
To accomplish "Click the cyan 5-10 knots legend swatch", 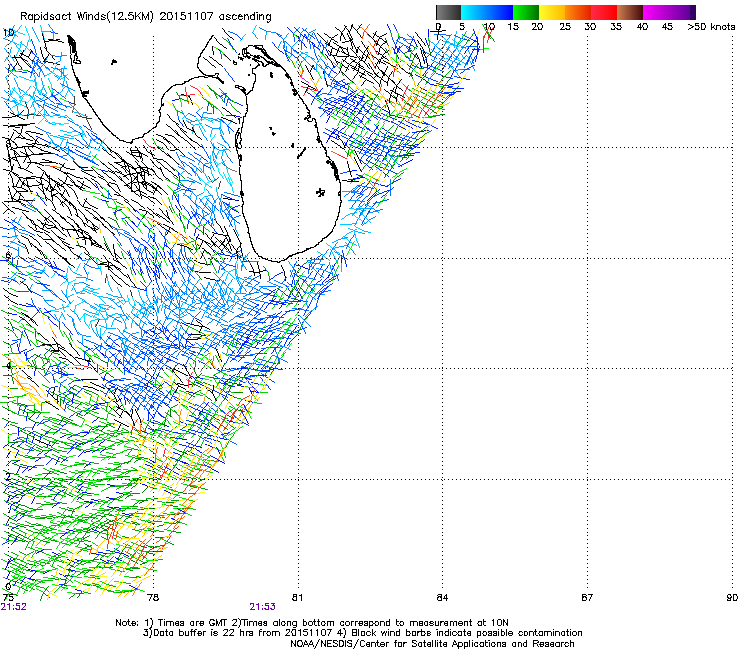I will click(x=474, y=12).
